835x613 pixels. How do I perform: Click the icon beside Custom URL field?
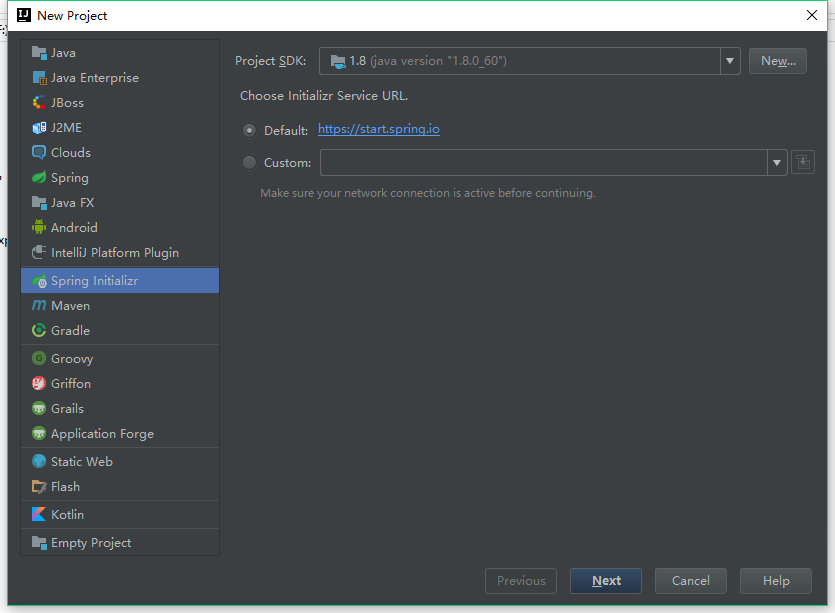click(x=802, y=162)
